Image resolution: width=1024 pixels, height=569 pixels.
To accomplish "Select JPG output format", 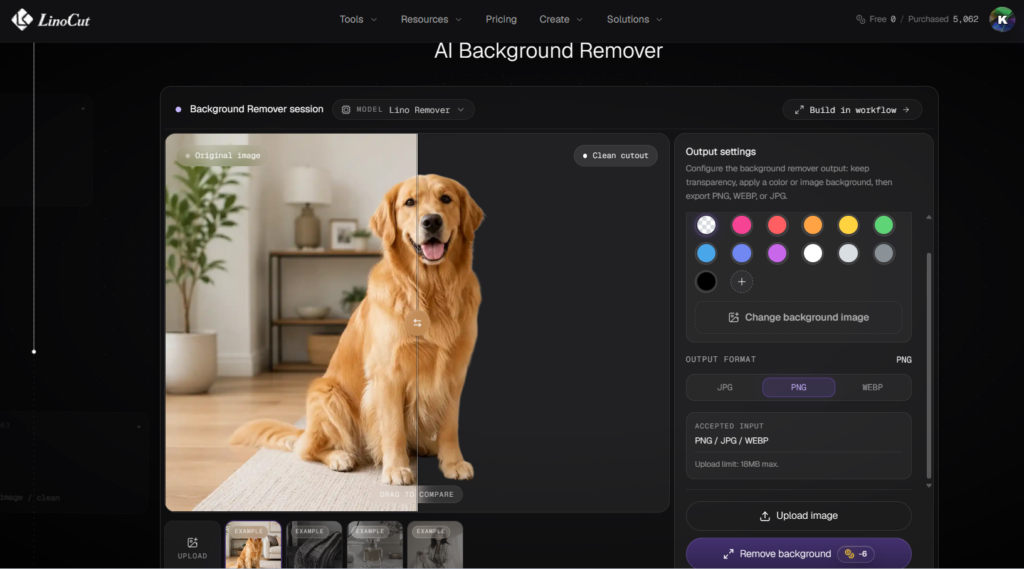I will click(x=724, y=387).
